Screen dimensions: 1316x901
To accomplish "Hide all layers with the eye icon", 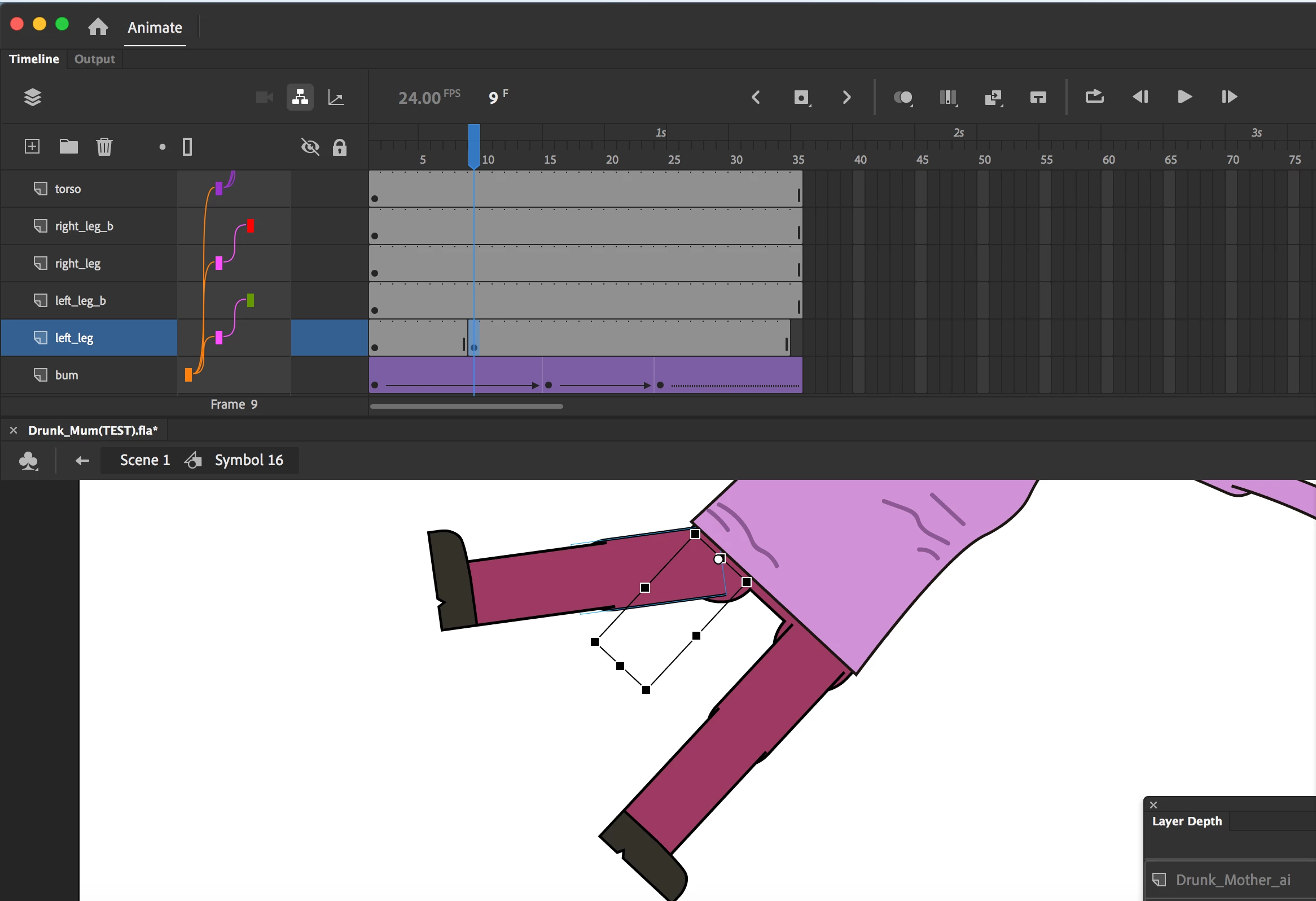I will [x=310, y=147].
